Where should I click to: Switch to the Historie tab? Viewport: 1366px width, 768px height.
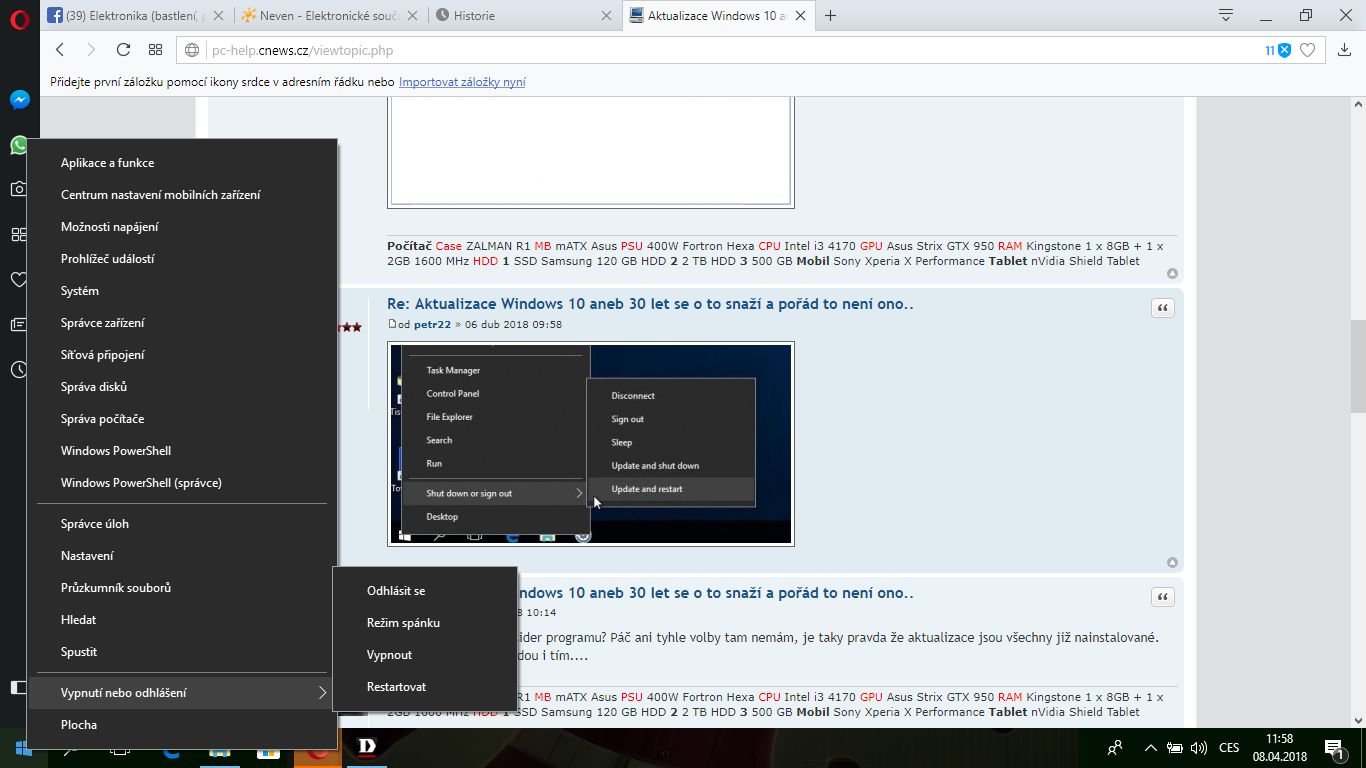523,15
